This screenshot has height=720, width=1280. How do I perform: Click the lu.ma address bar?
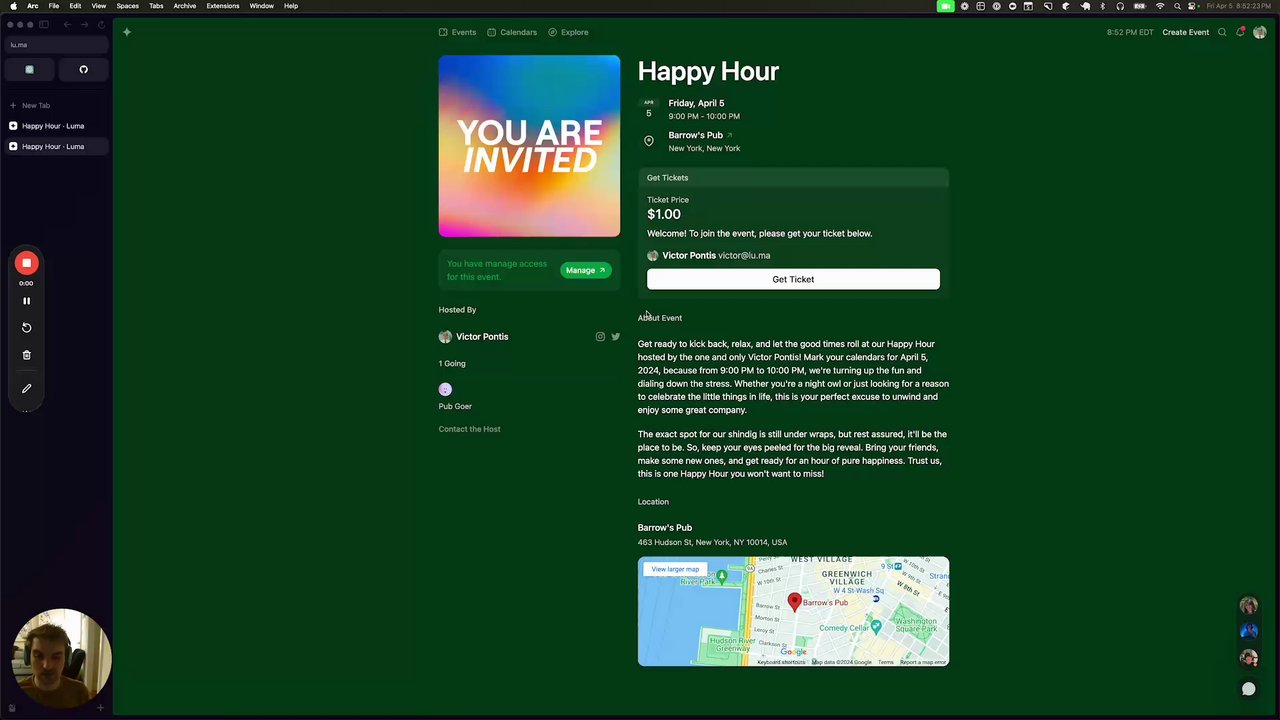coord(56,45)
